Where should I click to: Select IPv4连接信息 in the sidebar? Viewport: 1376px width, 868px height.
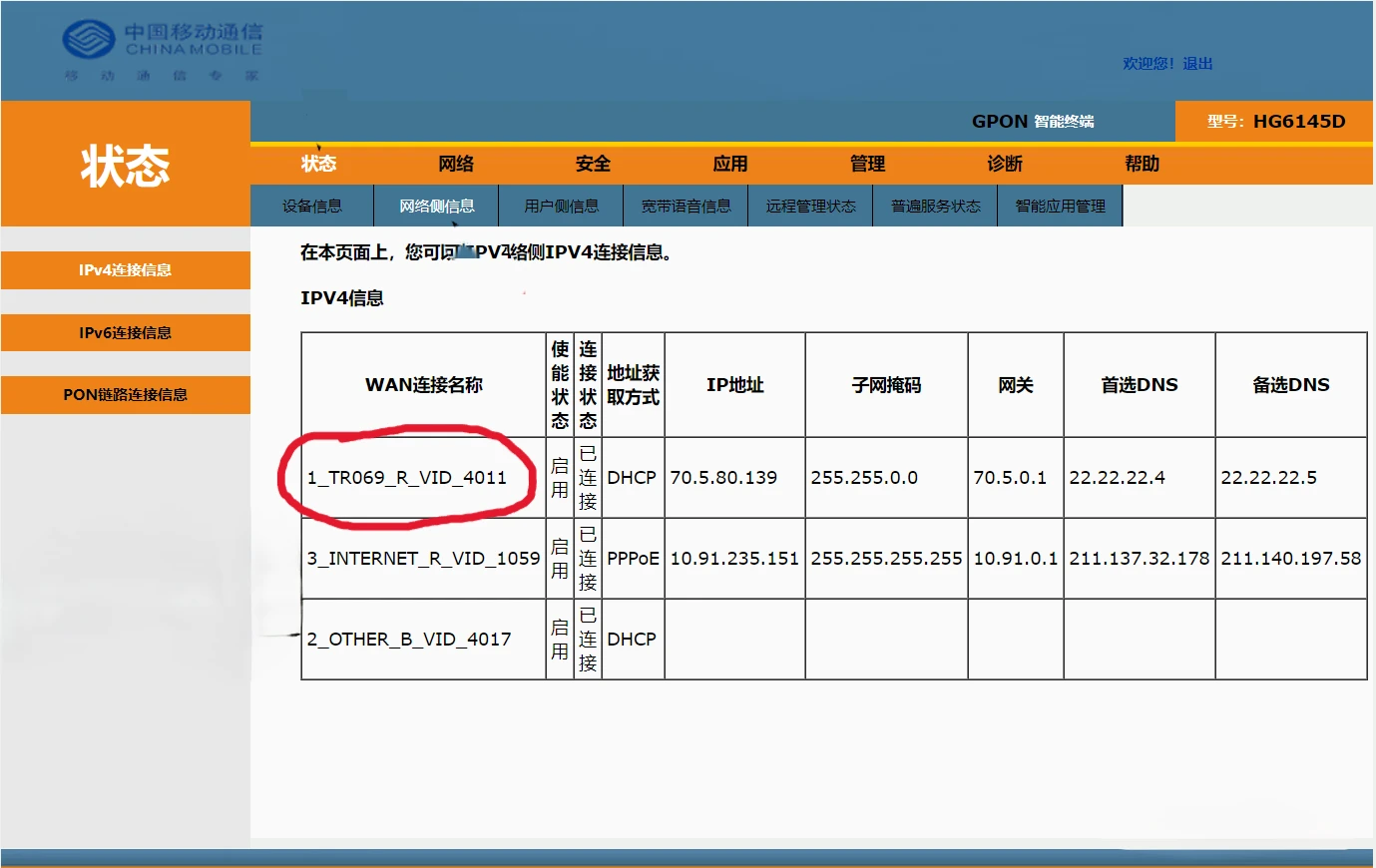125,269
